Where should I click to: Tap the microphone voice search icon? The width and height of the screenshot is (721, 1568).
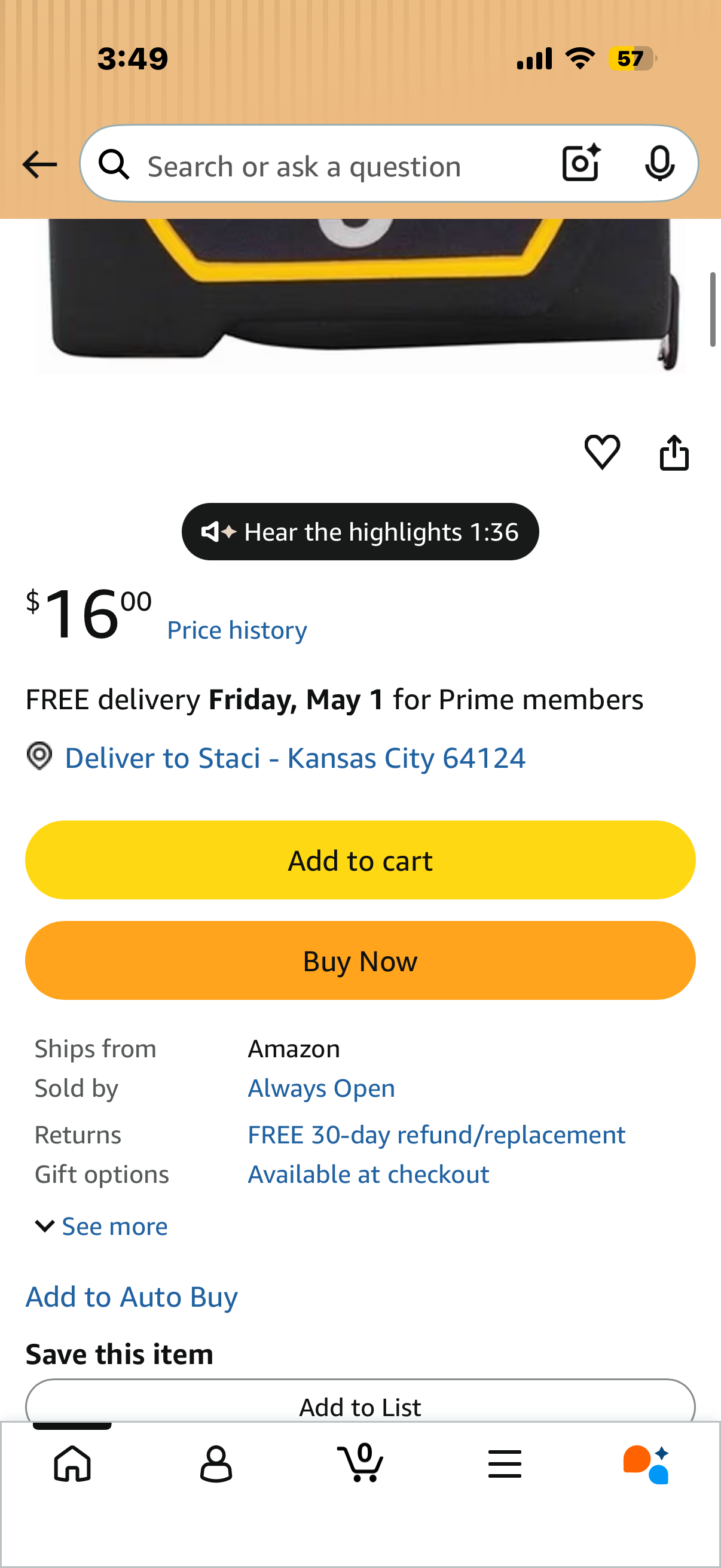click(659, 163)
